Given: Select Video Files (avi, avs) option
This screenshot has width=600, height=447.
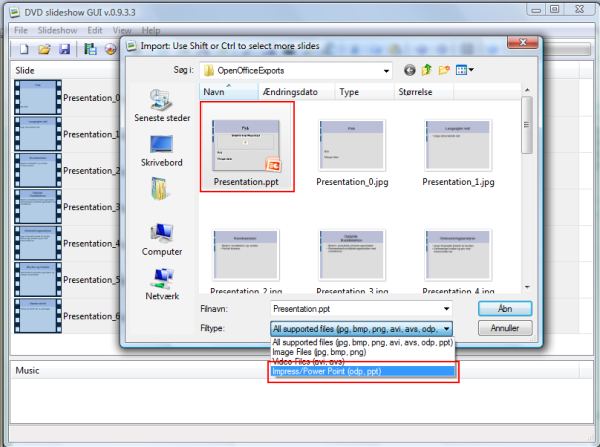Looking at the screenshot, I should (362, 361).
